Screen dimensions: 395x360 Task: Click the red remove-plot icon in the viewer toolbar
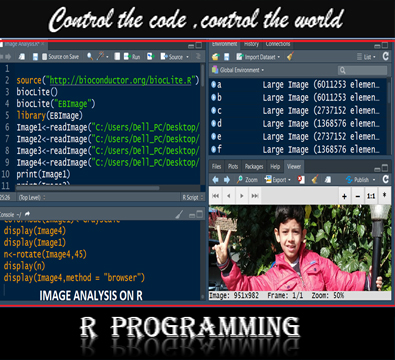[x=301, y=179]
